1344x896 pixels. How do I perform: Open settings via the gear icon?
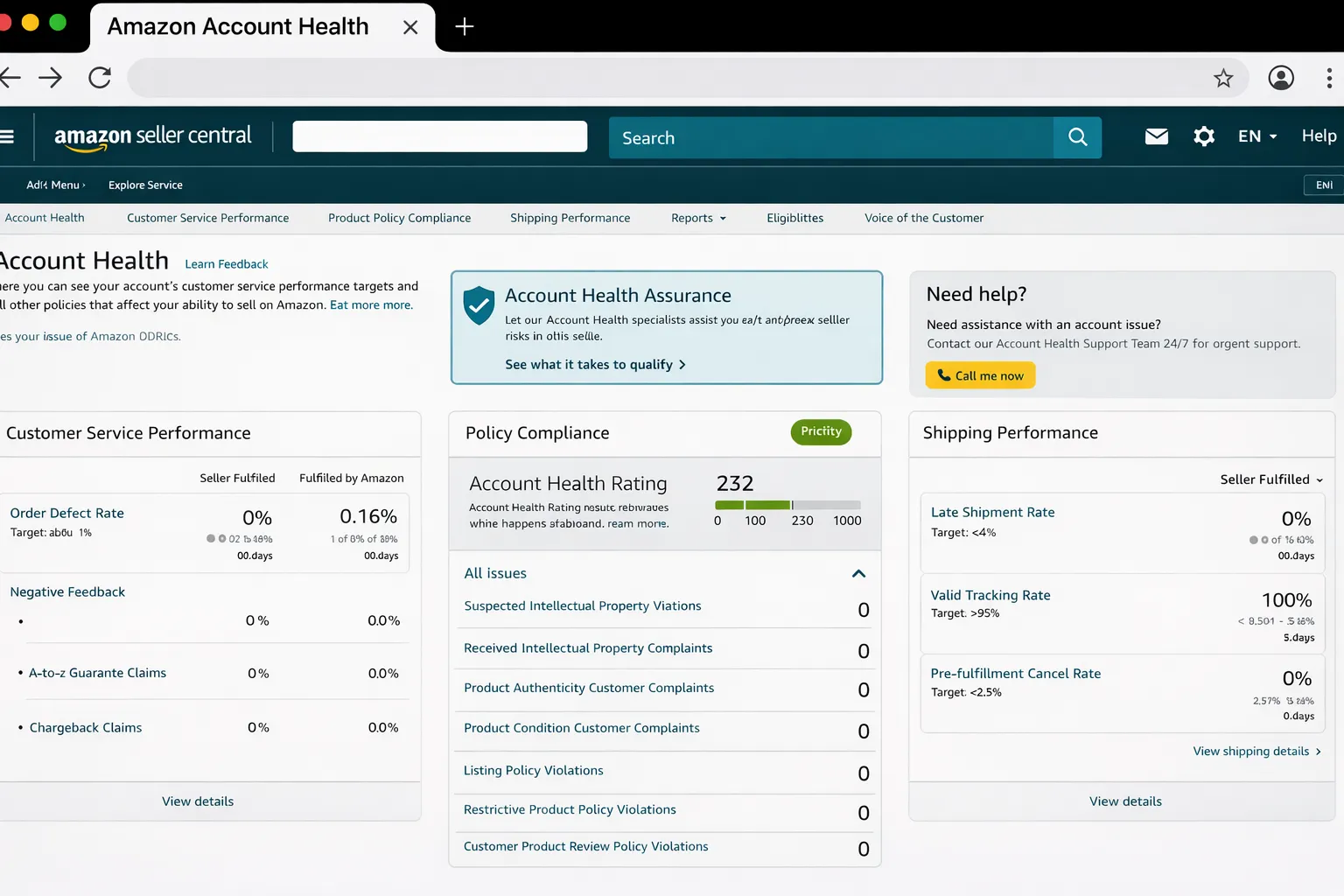(x=1204, y=136)
